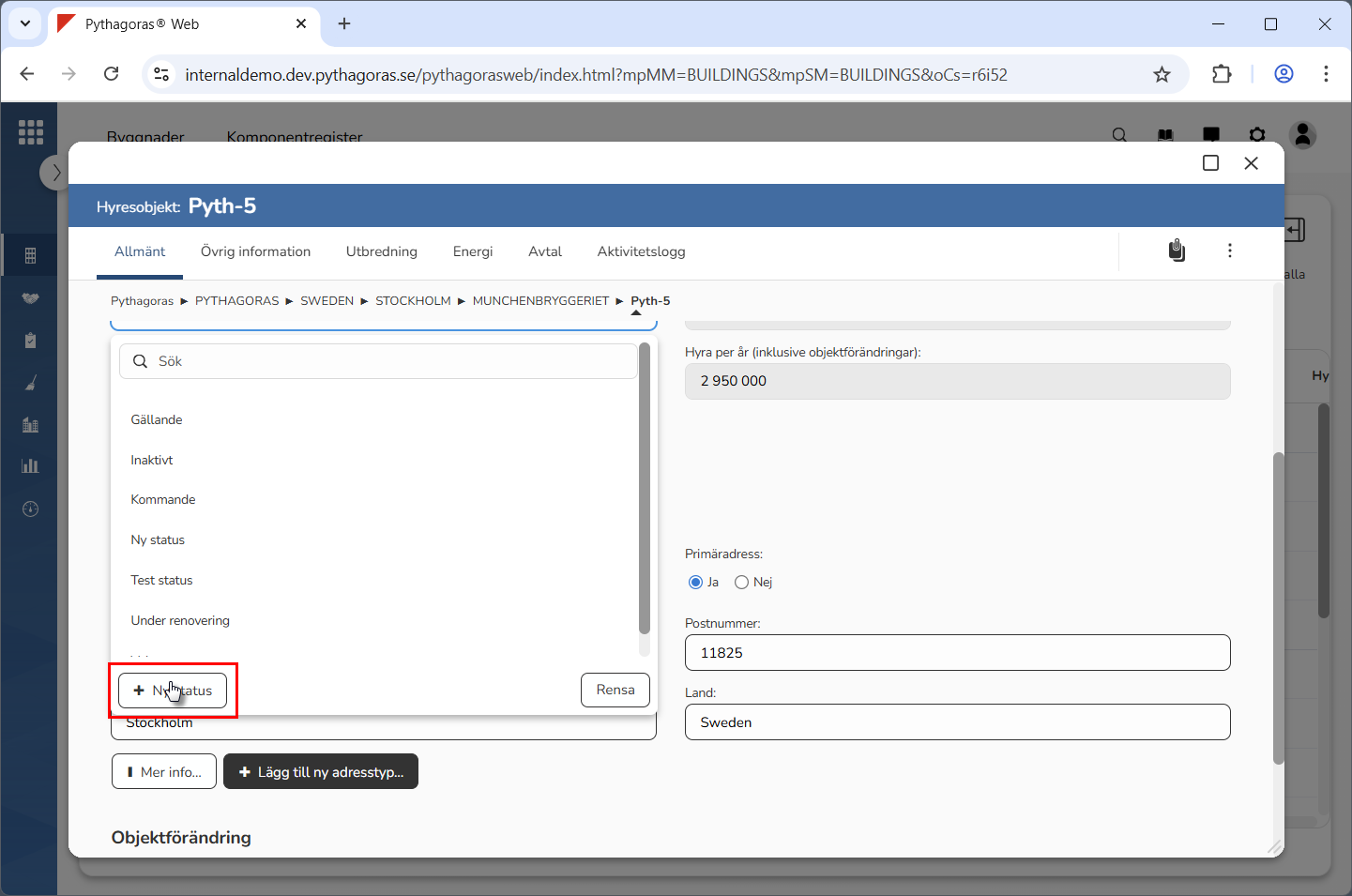Bookmark this page with star icon

[x=1162, y=75]
